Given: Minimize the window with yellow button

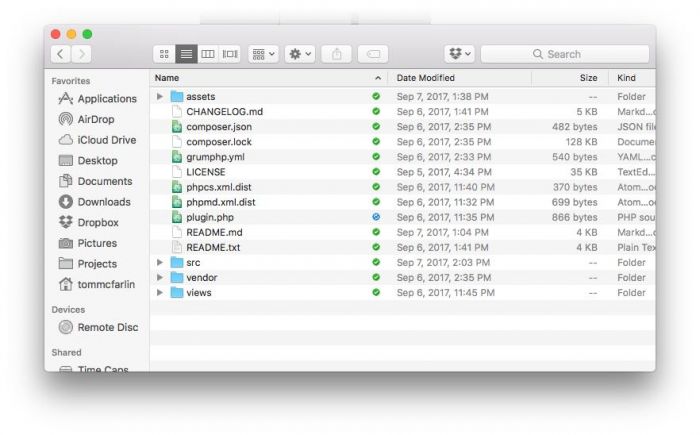Looking at the screenshot, I should [71, 34].
